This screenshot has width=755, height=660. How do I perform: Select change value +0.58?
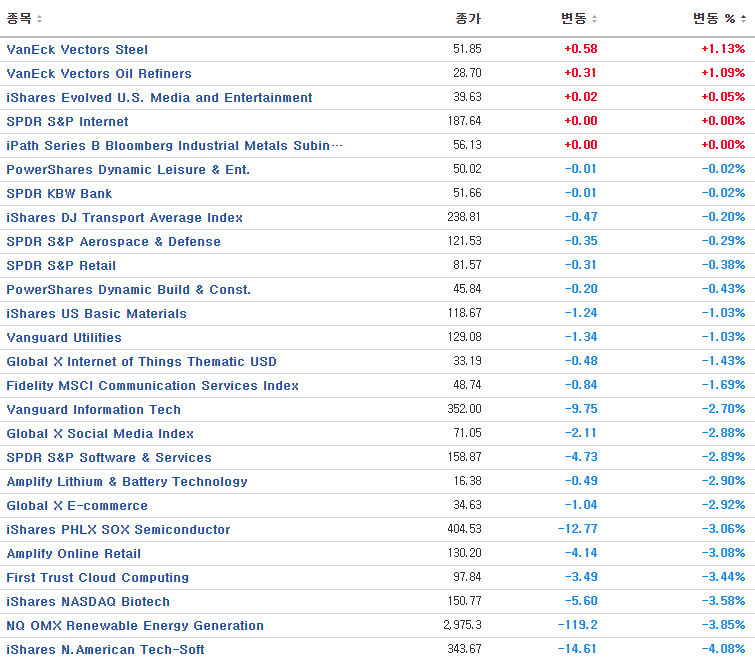pyautogui.click(x=581, y=49)
